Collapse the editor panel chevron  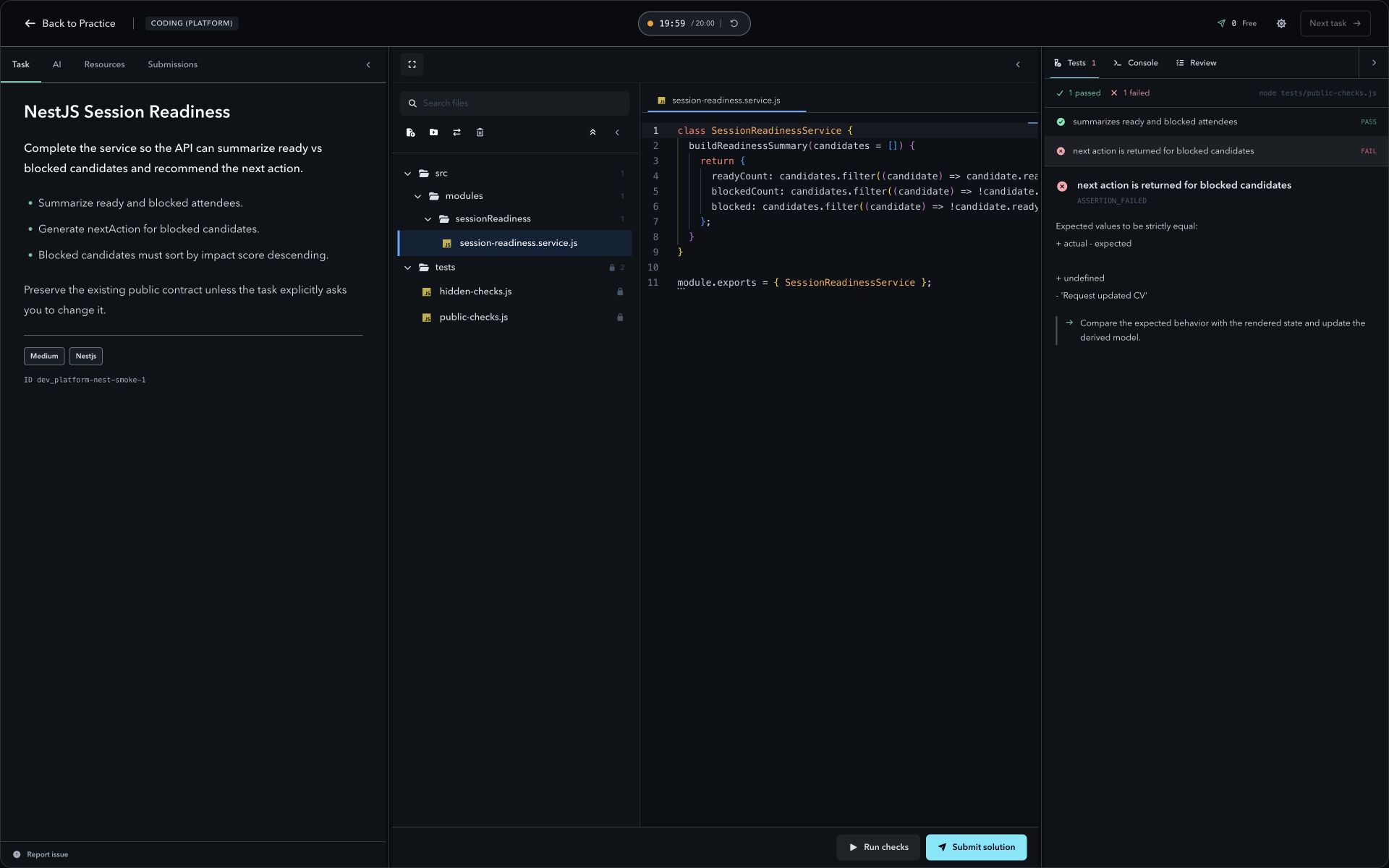click(1018, 65)
